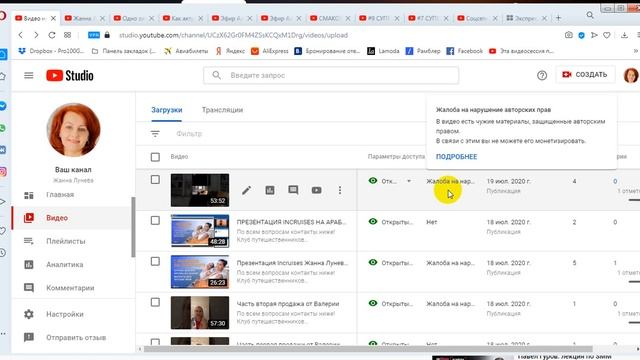Open Часть вторая продажа от Валерии title
The width and height of the screenshot is (640, 360).
[288, 304]
